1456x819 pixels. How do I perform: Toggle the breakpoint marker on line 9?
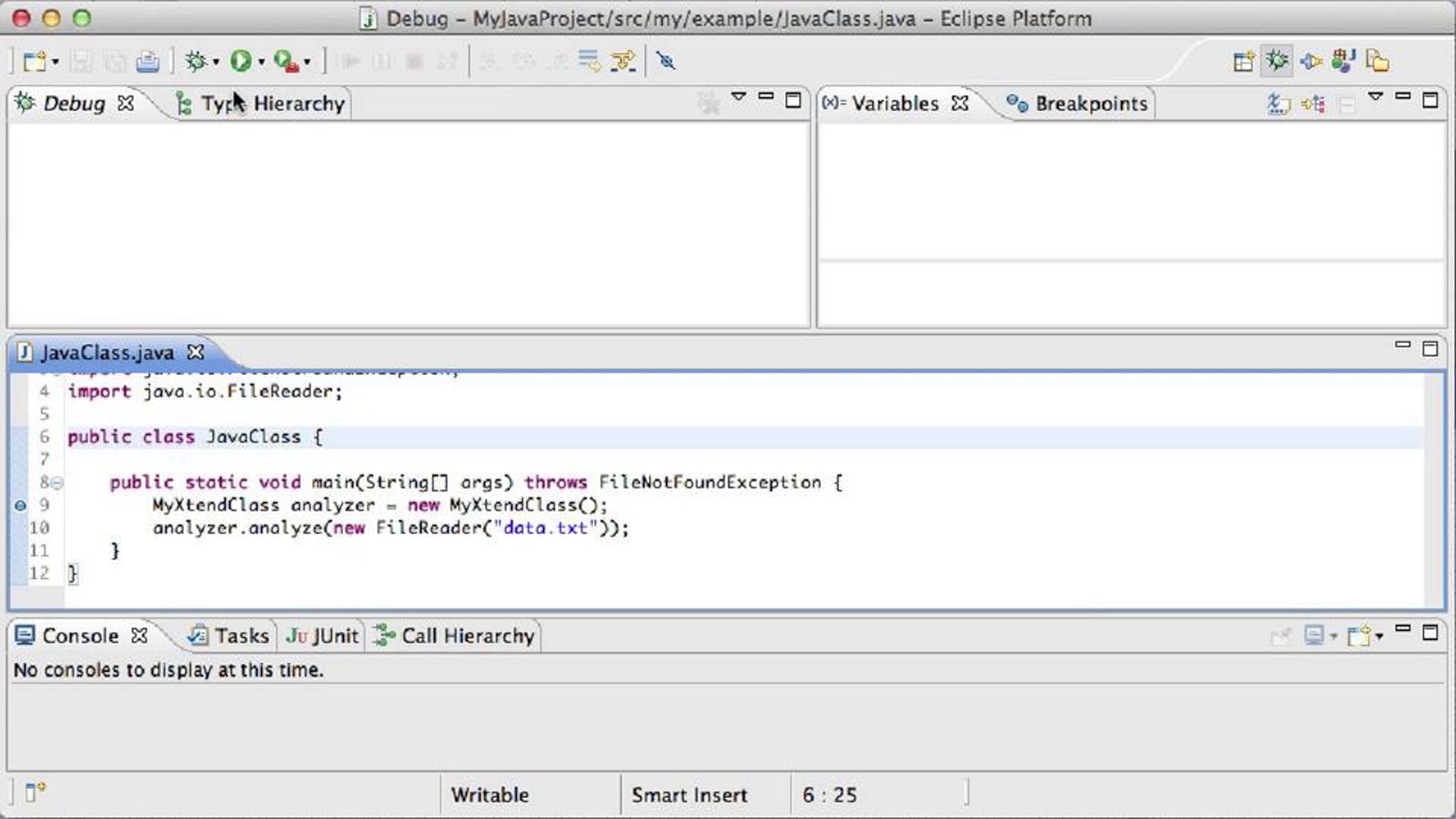(20, 505)
